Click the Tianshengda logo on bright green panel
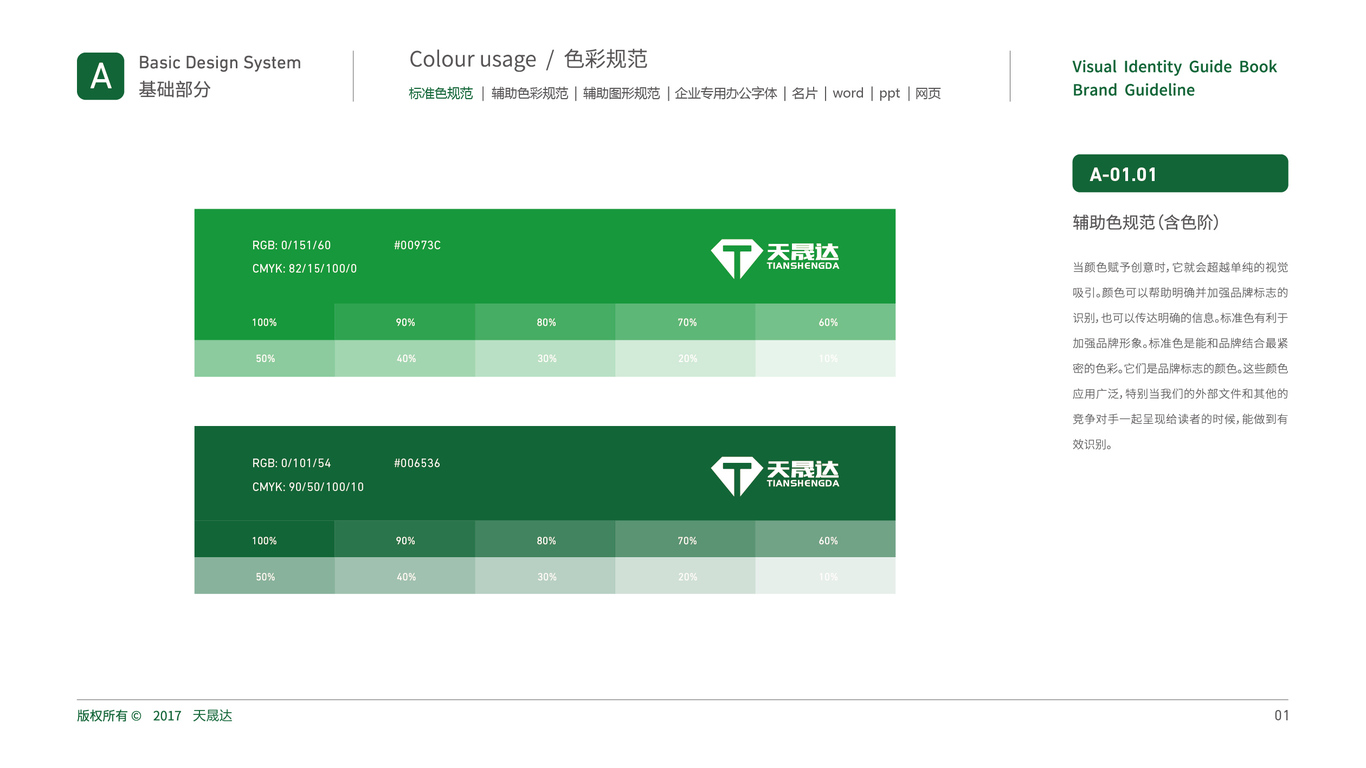Image resolution: width=1366 pixels, height=768 pixels. pyautogui.click(x=775, y=259)
